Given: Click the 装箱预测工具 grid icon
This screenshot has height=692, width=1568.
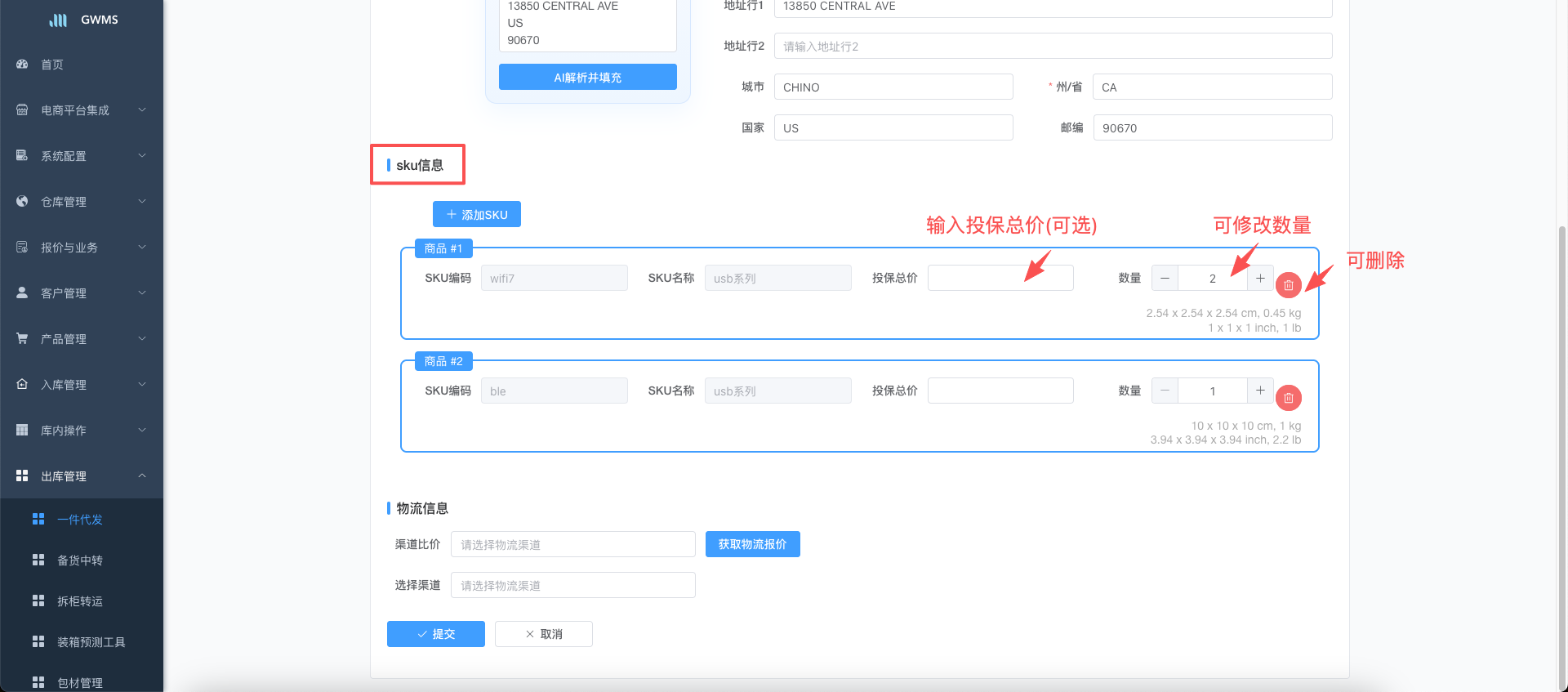Looking at the screenshot, I should pyautogui.click(x=38, y=641).
